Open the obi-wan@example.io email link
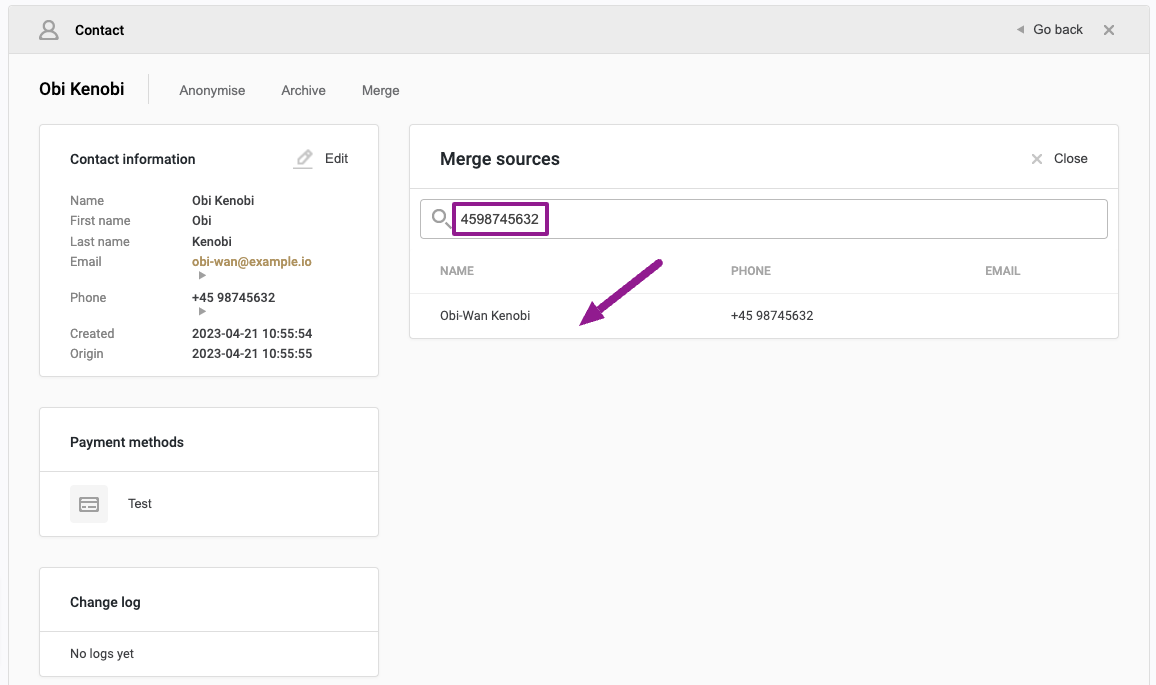 click(251, 262)
